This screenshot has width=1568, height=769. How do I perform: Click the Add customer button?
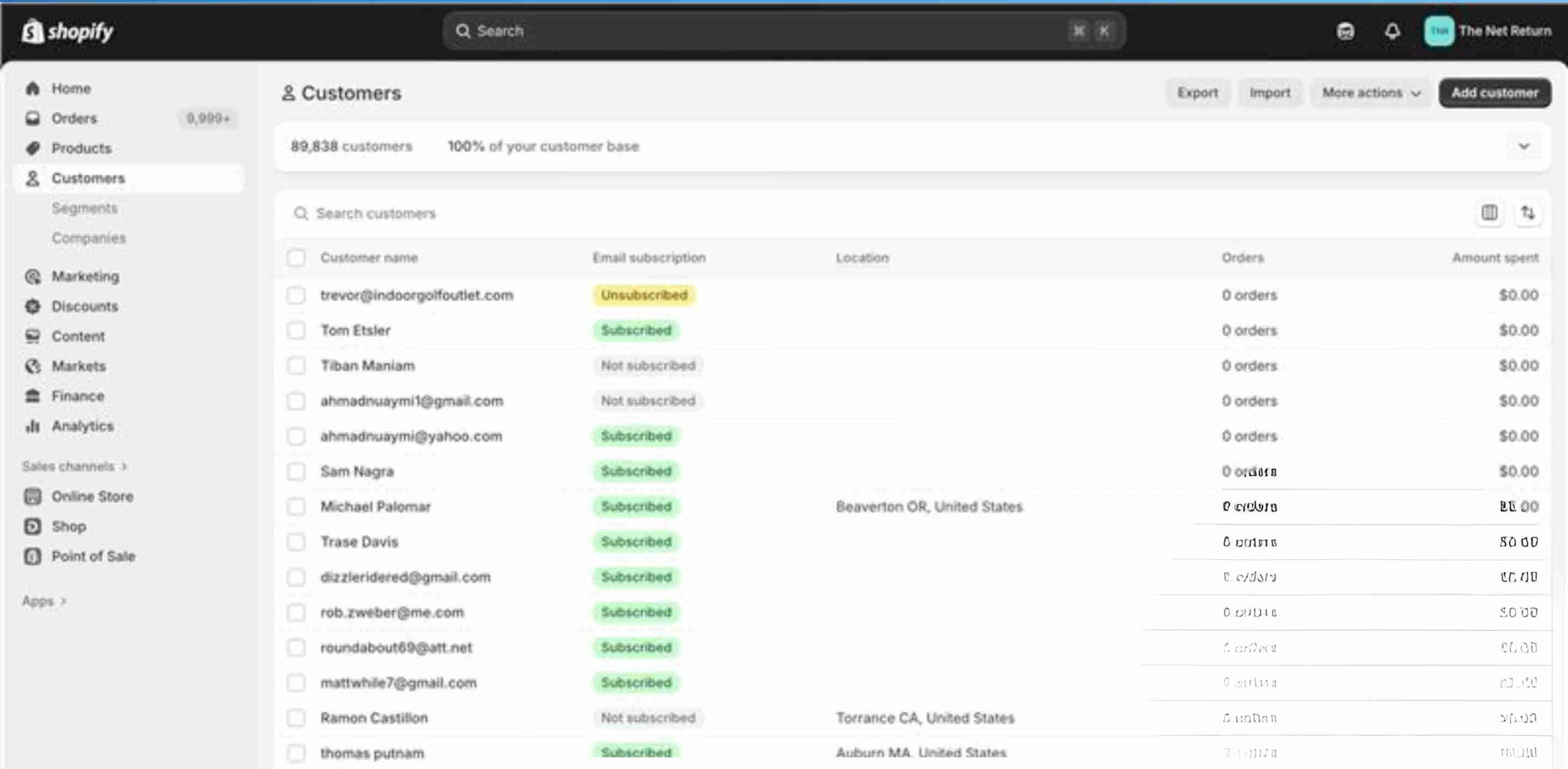coord(1494,93)
